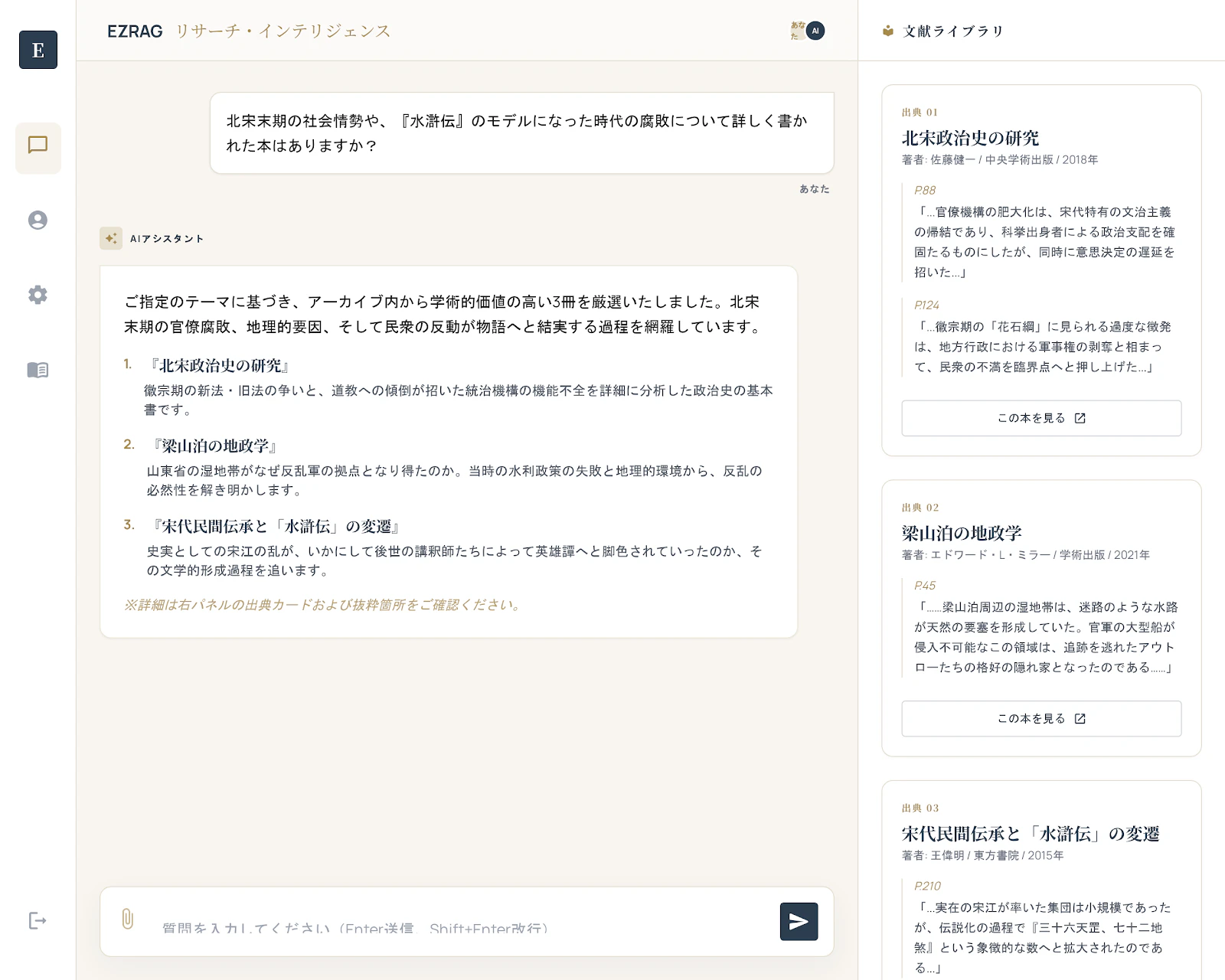Click the EZRAG brand title
Screen dimensions: 1225x980
(135, 31)
